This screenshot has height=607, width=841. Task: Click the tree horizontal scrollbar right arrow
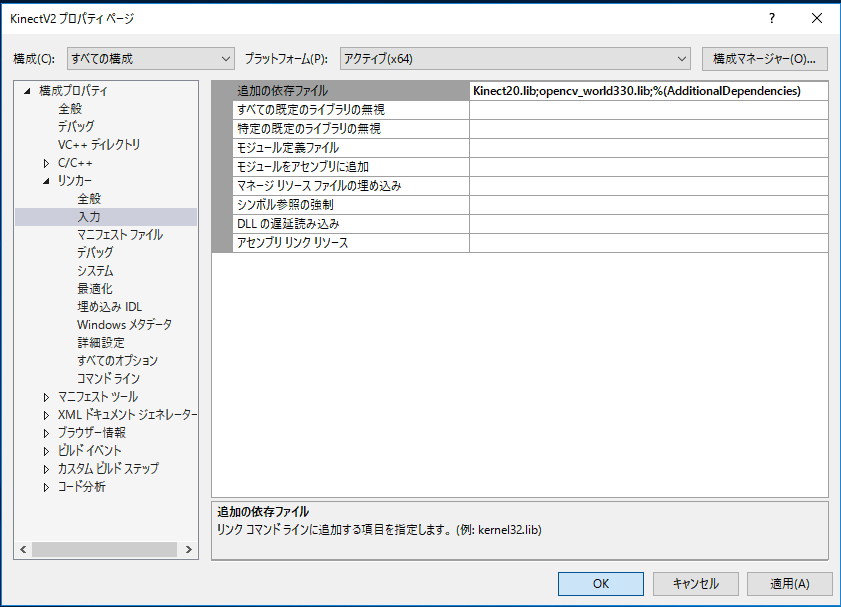coord(190,550)
